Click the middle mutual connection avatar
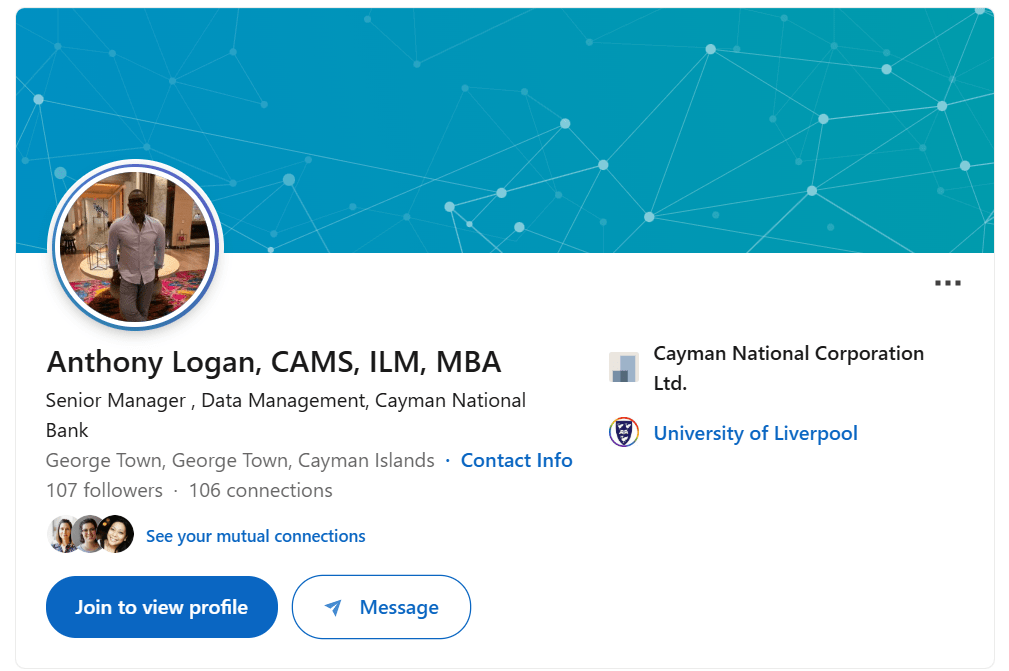The width and height of the screenshot is (1009, 671). [x=89, y=535]
